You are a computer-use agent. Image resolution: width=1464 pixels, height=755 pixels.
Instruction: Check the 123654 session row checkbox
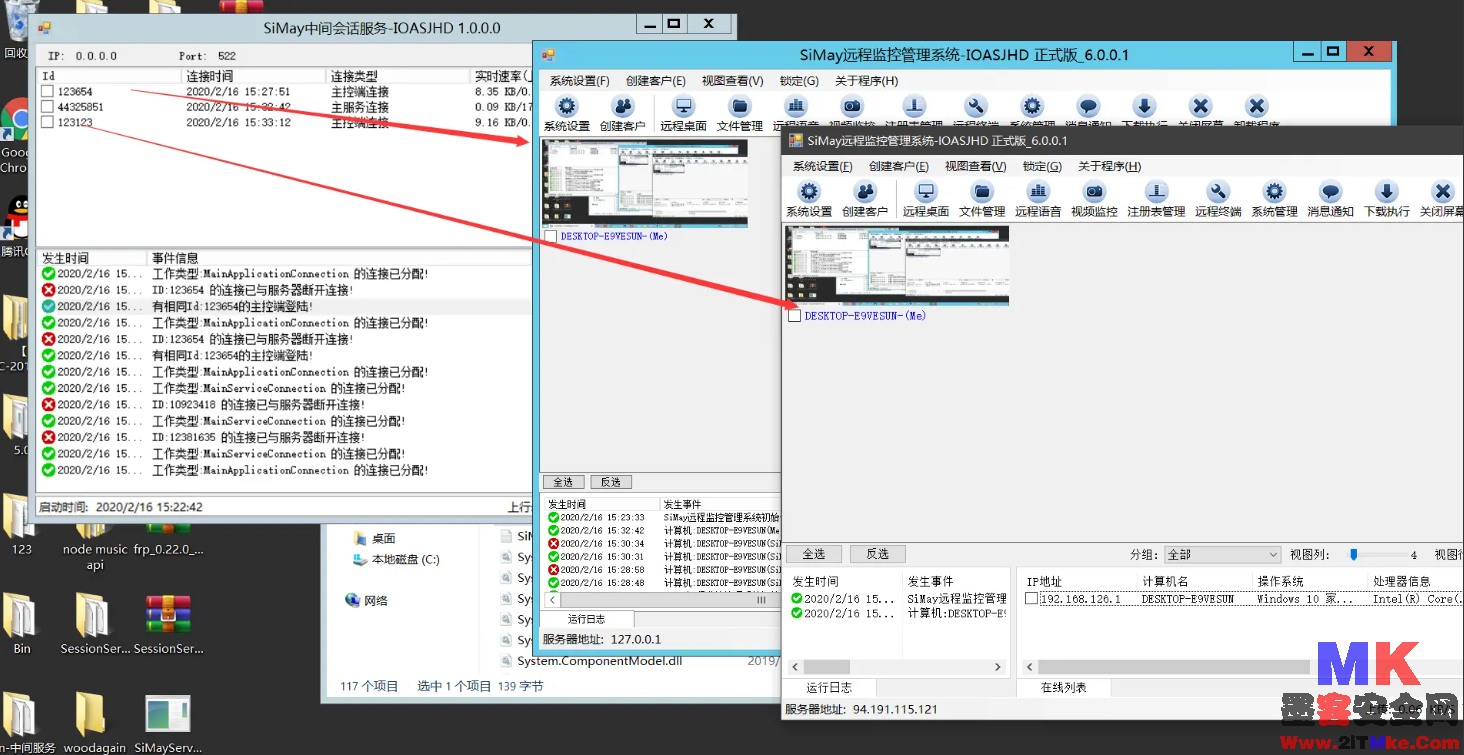pos(47,92)
